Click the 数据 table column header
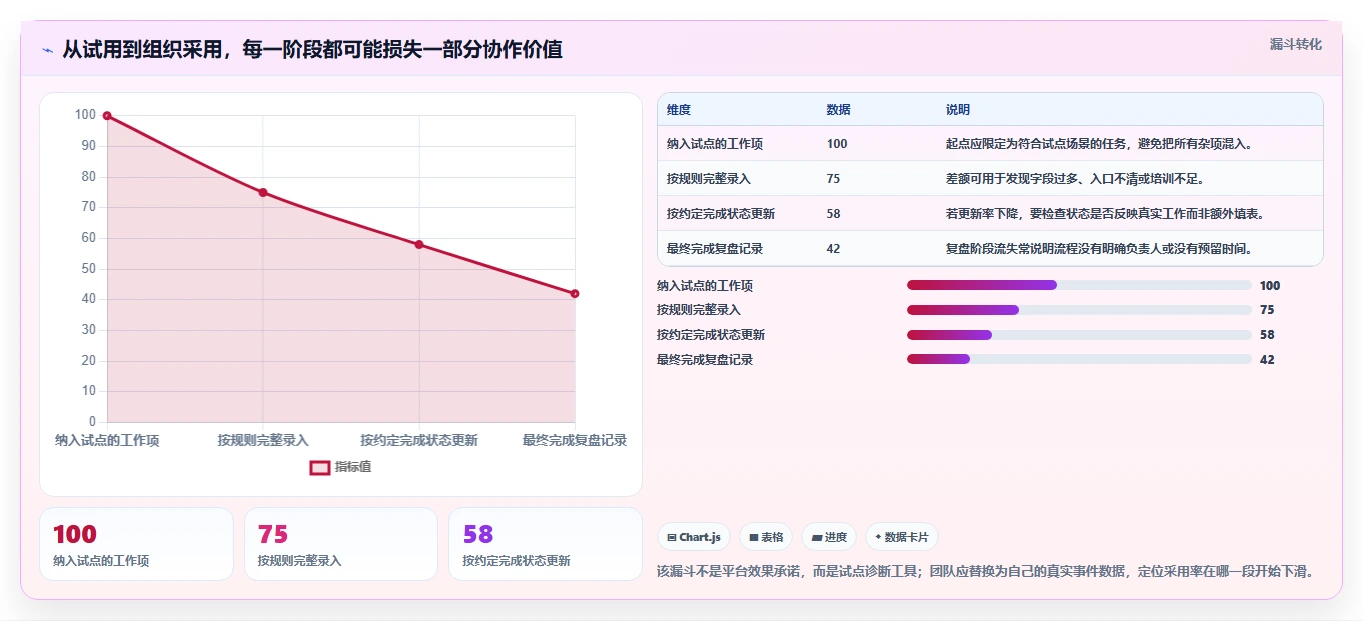 pyautogui.click(x=839, y=110)
